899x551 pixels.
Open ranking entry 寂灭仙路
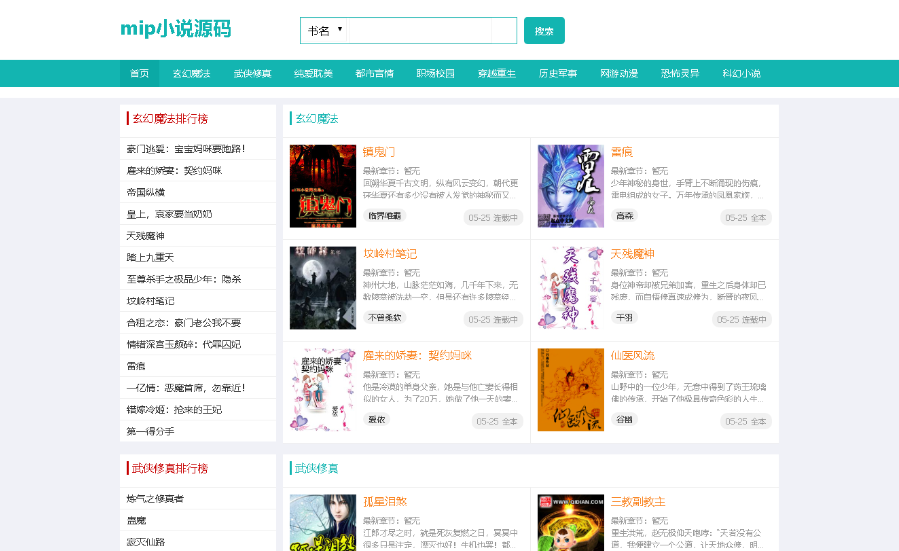click(x=146, y=542)
